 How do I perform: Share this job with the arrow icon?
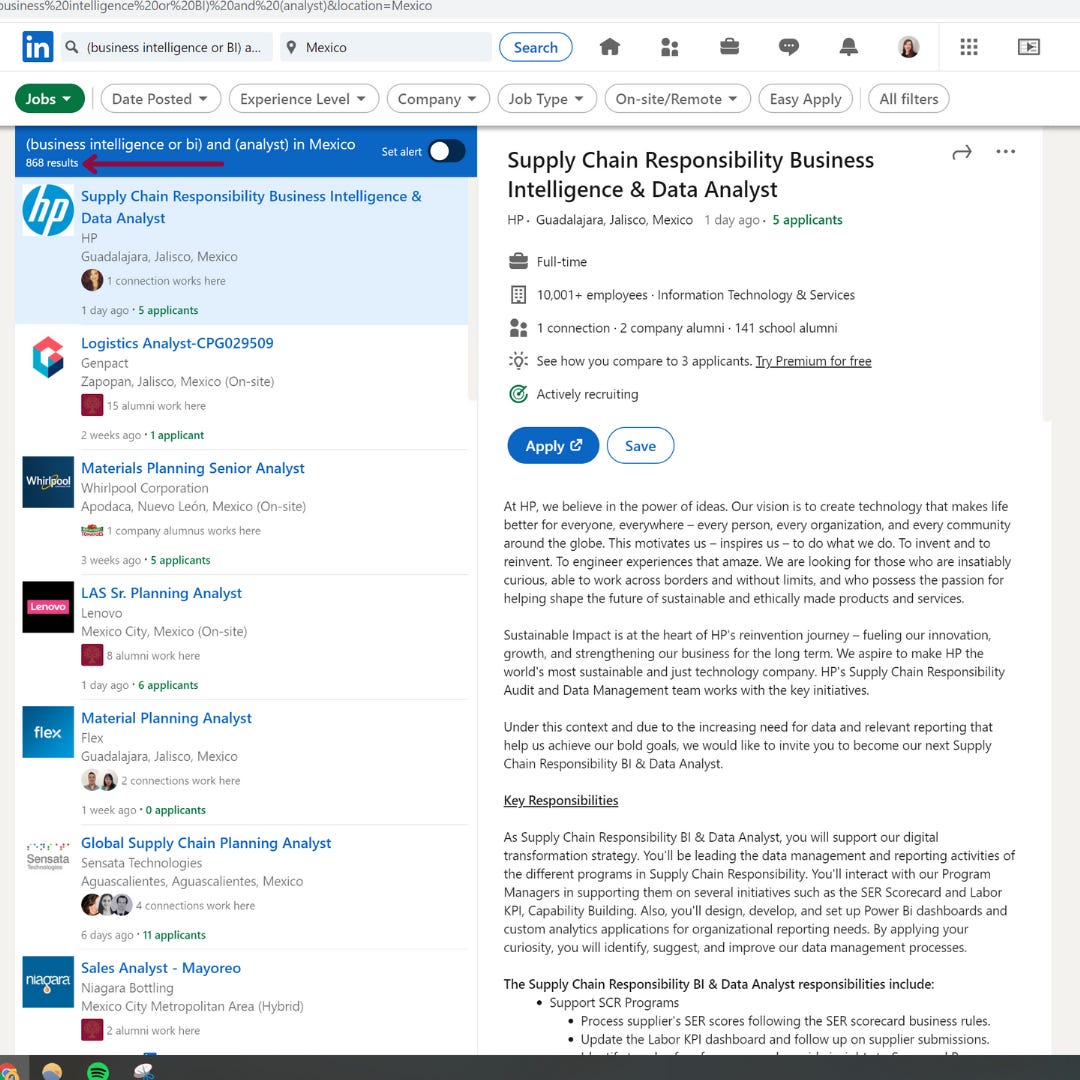click(962, 152)
